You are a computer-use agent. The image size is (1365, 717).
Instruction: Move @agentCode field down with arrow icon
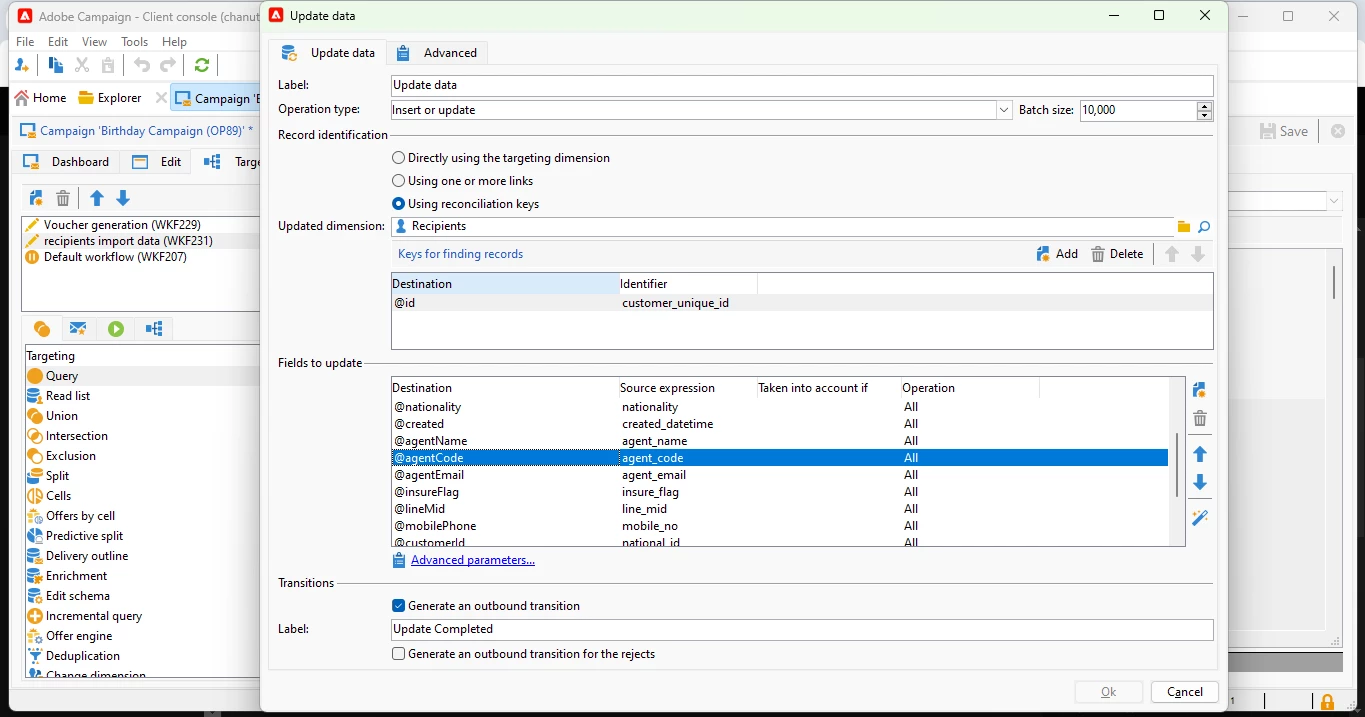pyautogui.click(x=1200, y=482)
